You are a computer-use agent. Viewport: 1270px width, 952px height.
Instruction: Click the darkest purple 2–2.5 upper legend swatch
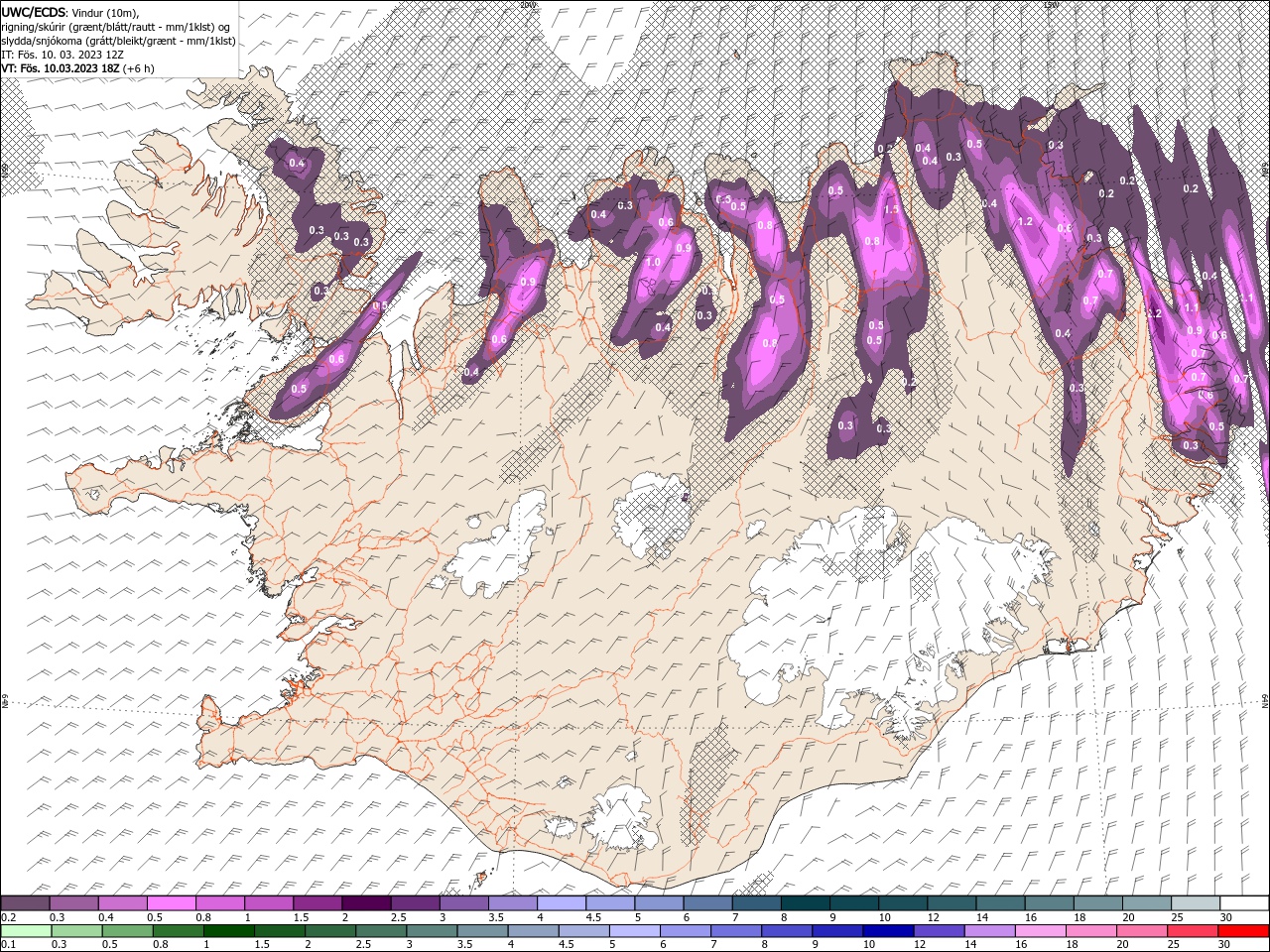pyautogui.click(x=367, y=903)
